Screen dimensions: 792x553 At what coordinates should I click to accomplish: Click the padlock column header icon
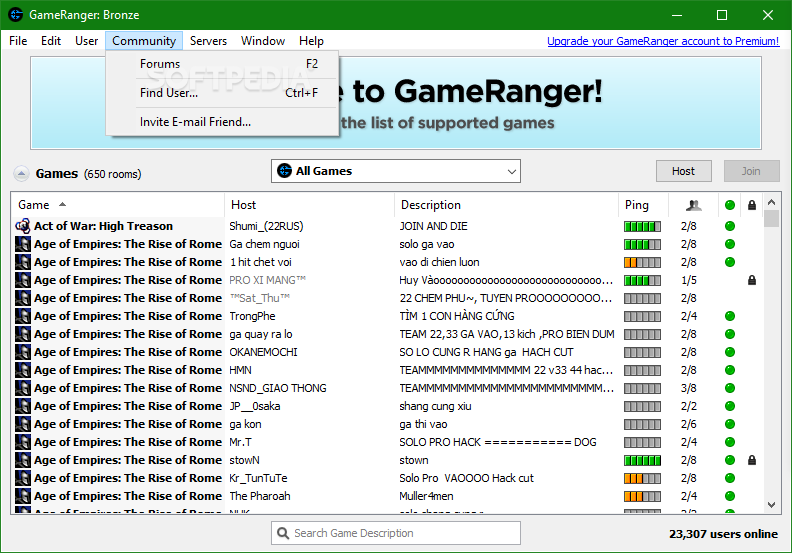(752, 205)
